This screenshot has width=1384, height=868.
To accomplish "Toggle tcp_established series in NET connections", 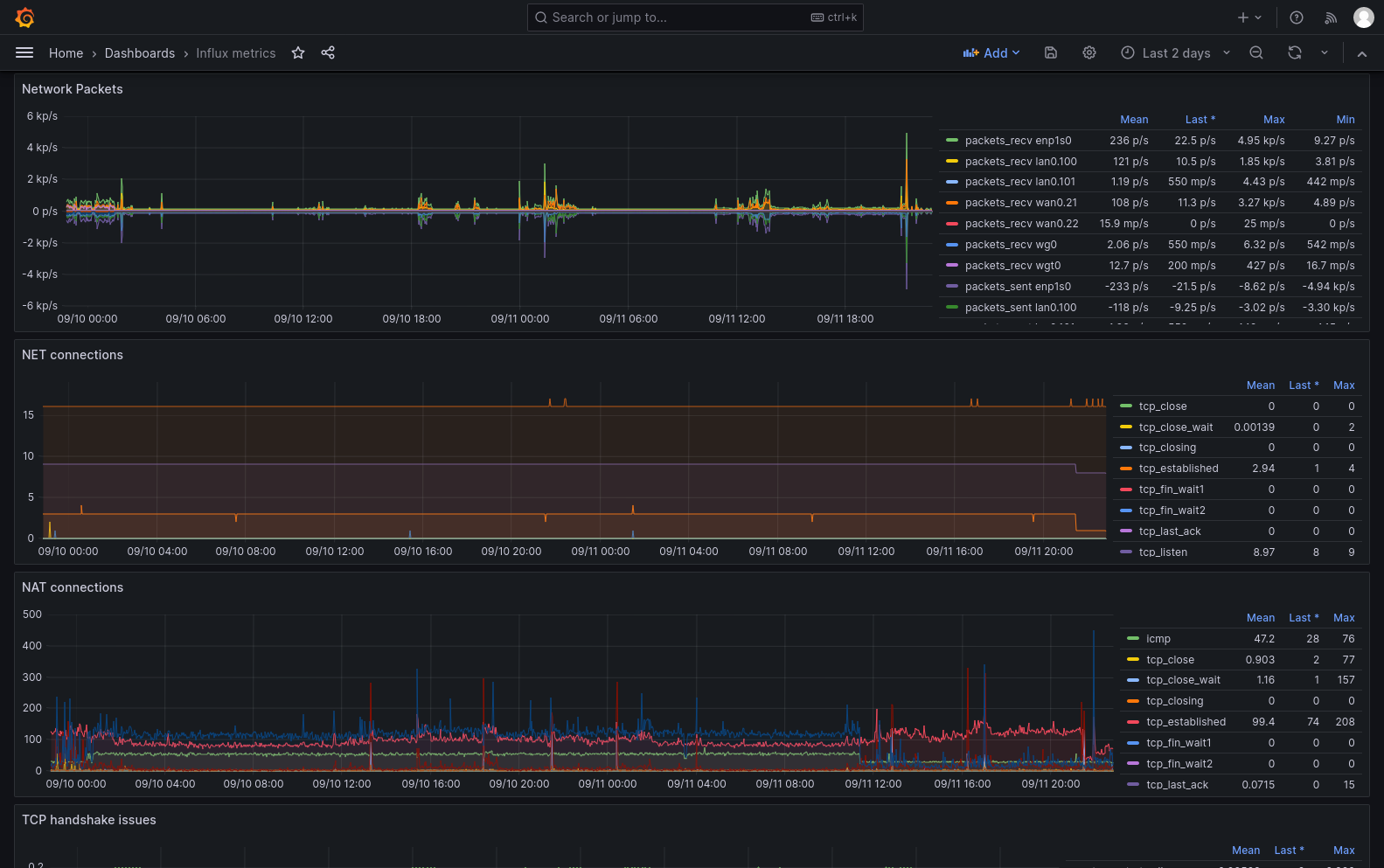I will coord(1178,469).
